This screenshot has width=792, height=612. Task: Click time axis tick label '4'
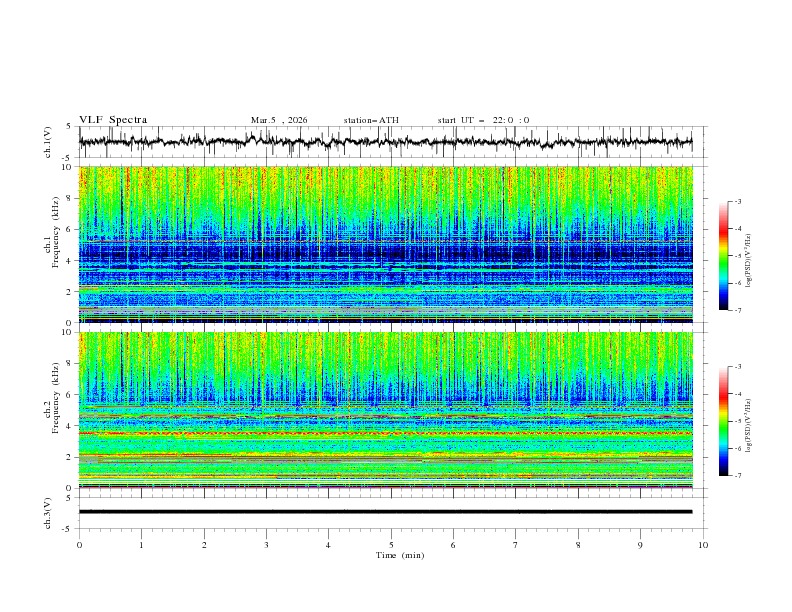[x=328, y=545]
